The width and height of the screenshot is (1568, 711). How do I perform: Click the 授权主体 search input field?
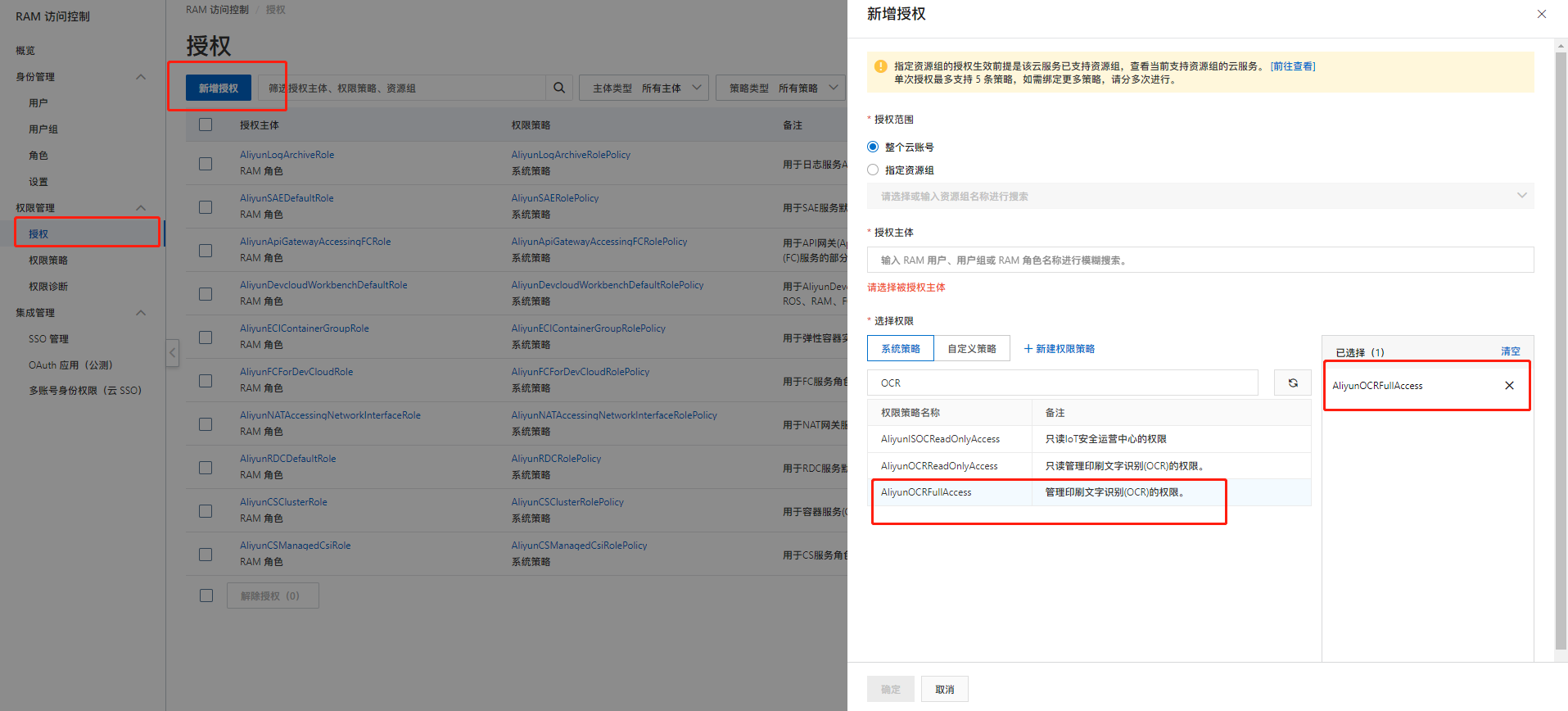click(1200, 260)
